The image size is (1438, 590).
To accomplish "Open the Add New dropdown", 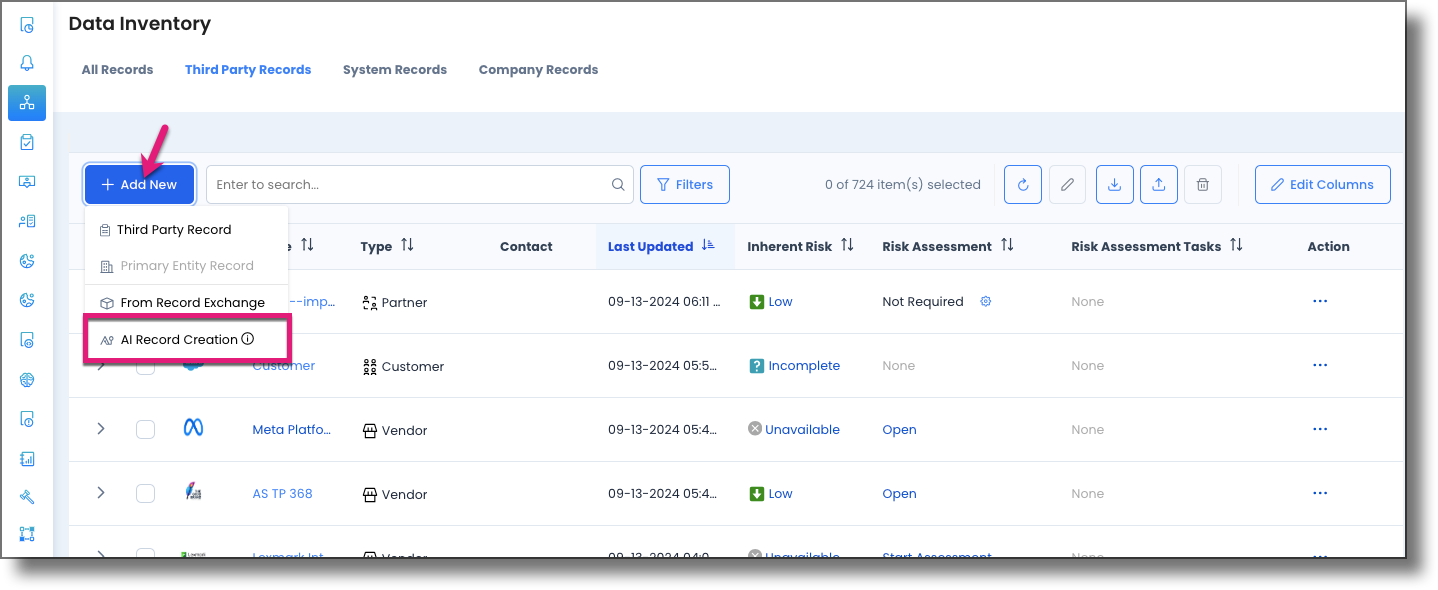I will 139,184.
